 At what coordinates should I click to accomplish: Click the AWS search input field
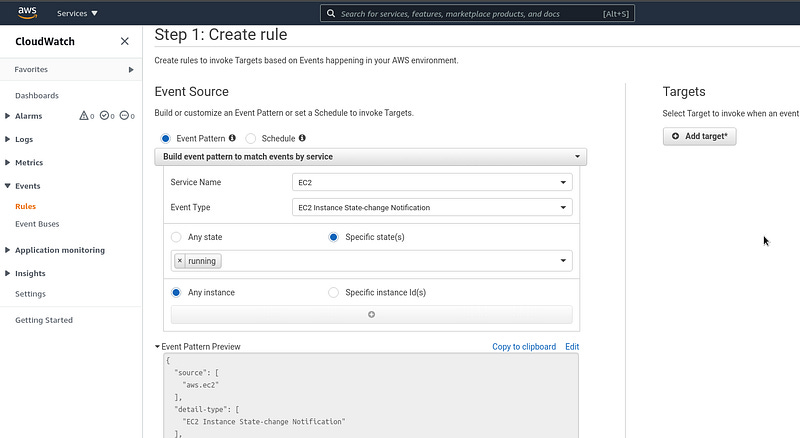click(478, 13)
